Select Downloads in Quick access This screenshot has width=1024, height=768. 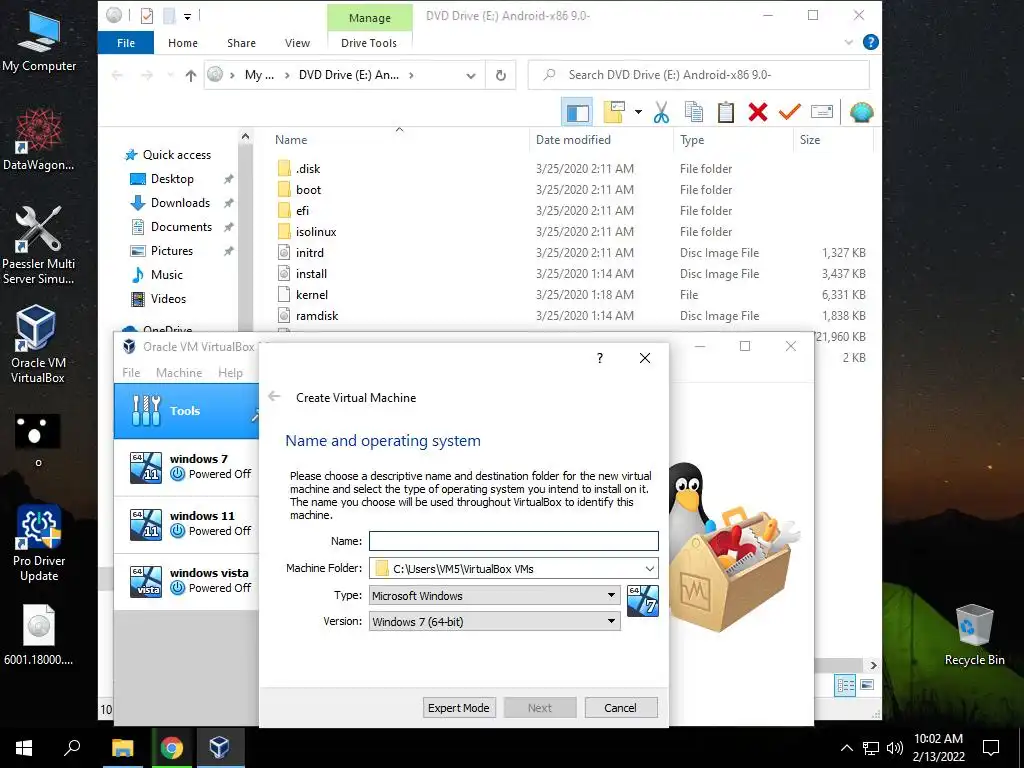point(180,202)
